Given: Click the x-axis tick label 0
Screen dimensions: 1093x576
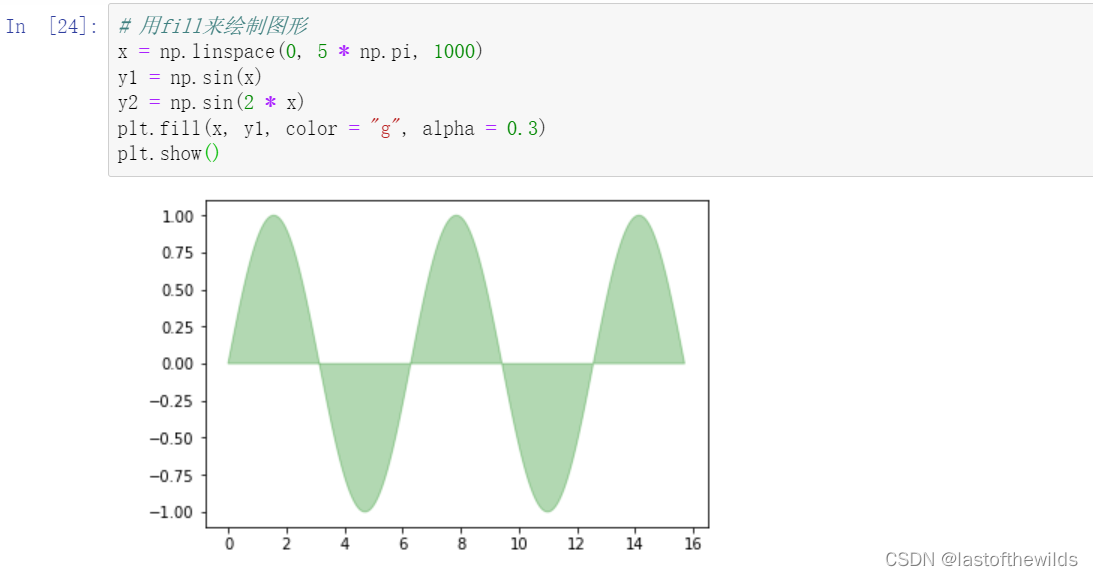Looking at the screenshot, I should [x=229, y=544].
